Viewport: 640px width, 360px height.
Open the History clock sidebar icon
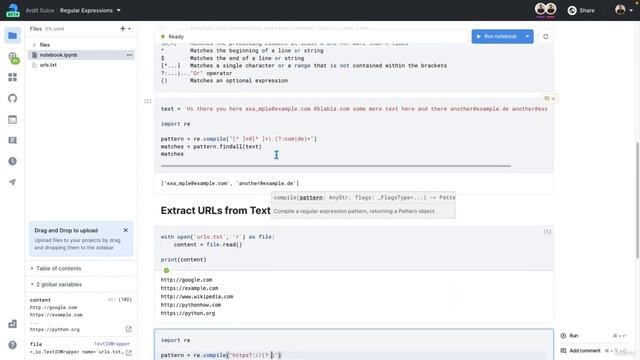(13, 161)
